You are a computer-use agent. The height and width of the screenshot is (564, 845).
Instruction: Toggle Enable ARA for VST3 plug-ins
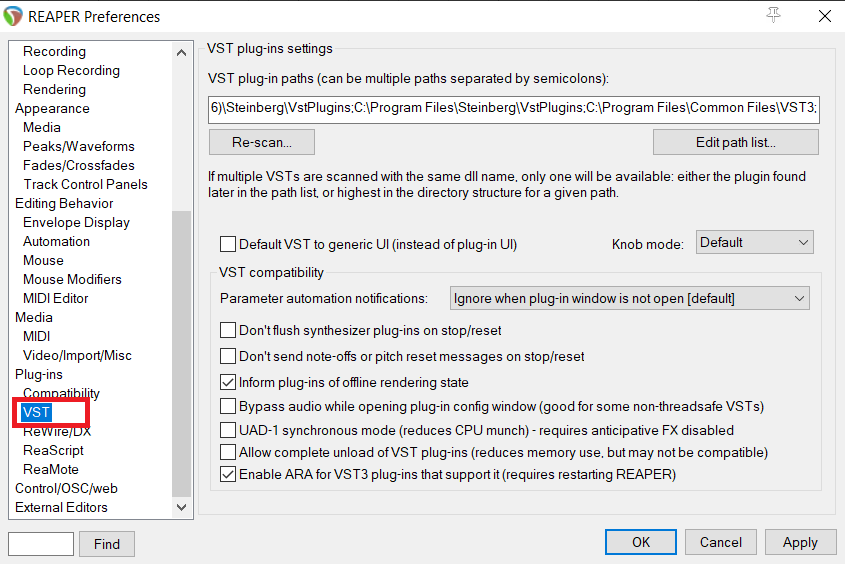(228, 475)
